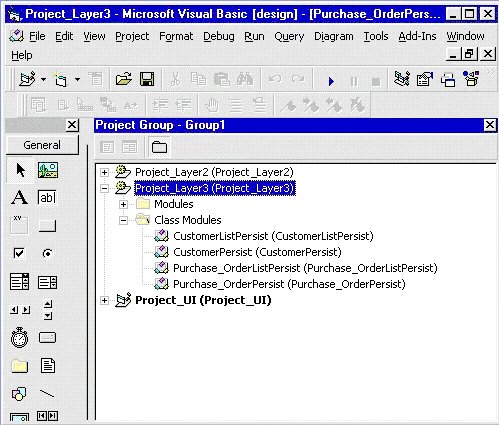Select the DriveListBox control tool
This screenshot has height=425, width=499.
click(47, 338)
